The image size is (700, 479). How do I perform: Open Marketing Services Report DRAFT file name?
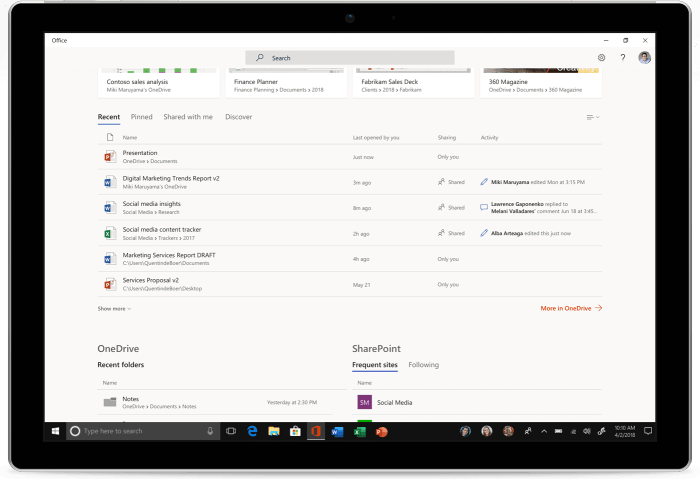[169, 255]
